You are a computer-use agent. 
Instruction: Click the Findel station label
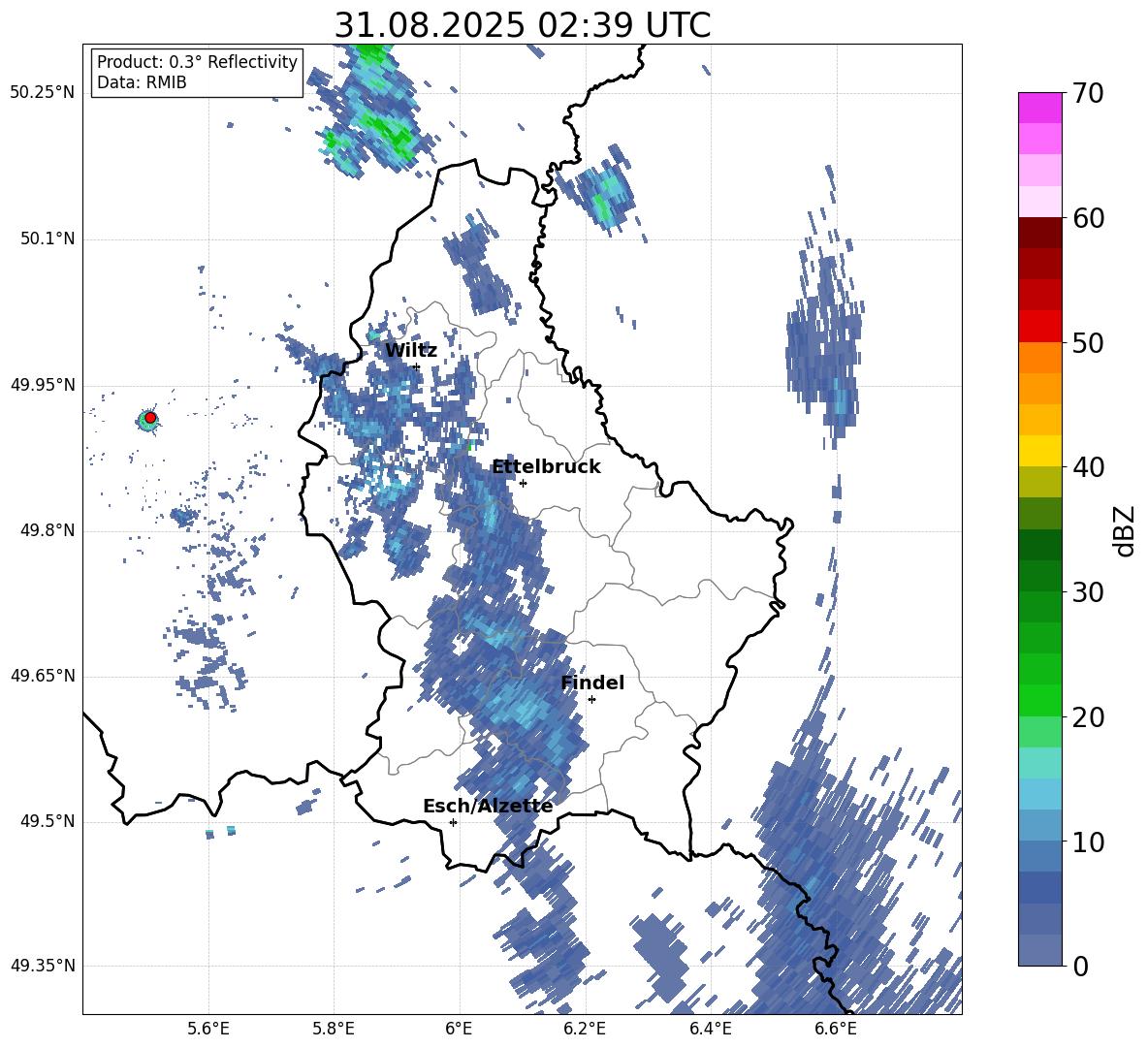click(592, 683)
